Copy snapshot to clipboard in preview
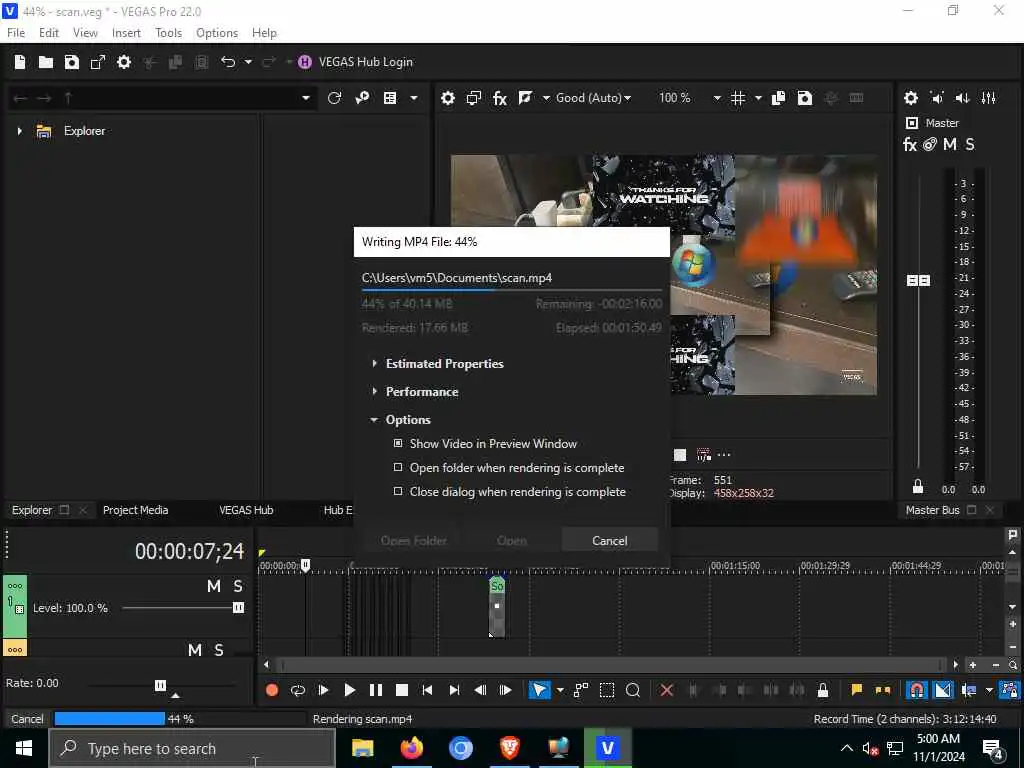This screenshot has width=1024, height=768. click(778, 98)
